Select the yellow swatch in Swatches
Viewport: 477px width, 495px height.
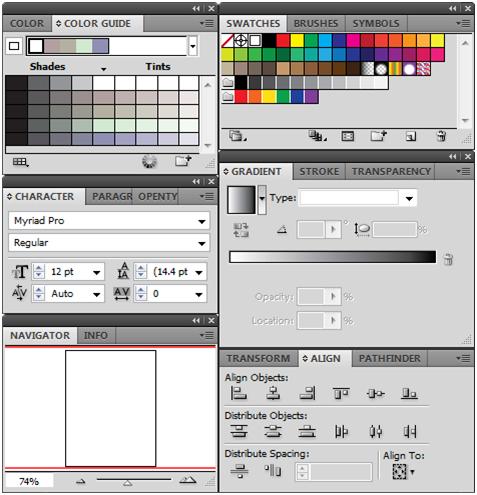(x=297, y=41)
